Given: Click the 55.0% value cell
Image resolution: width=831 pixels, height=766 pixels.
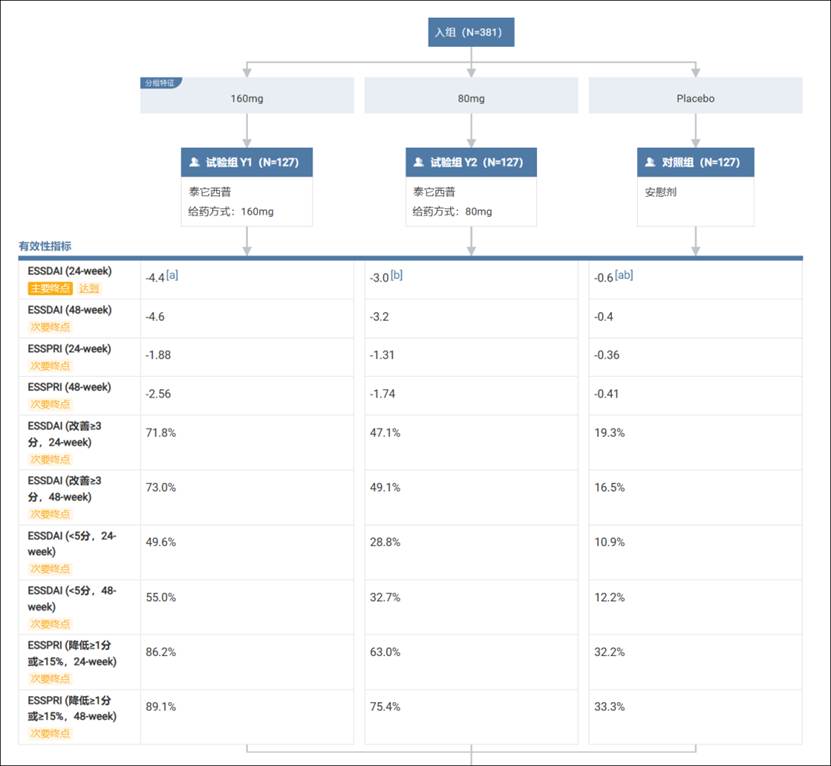Looking at the screenshot, I should [x=247, y=607].
